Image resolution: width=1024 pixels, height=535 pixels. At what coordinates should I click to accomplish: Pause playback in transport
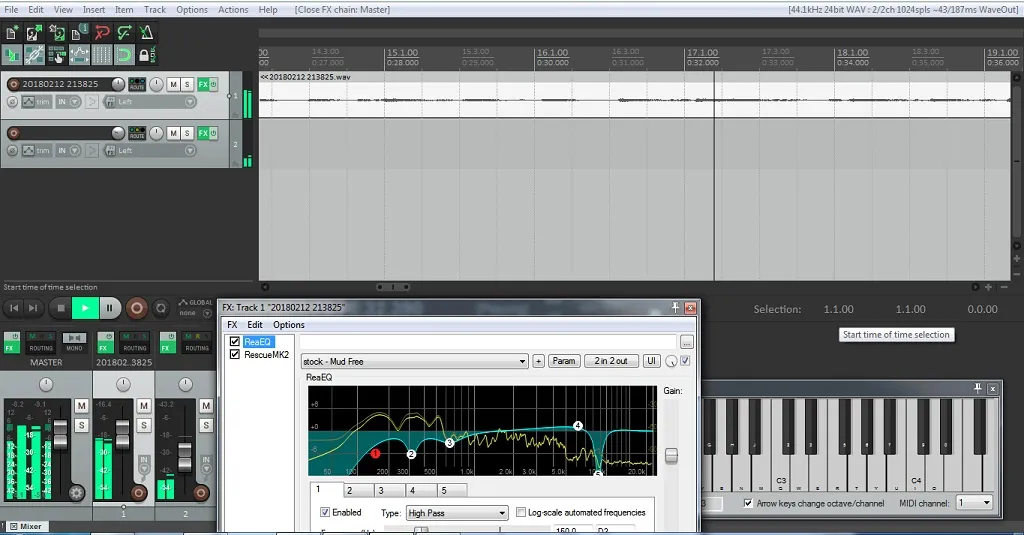[110, 308]
